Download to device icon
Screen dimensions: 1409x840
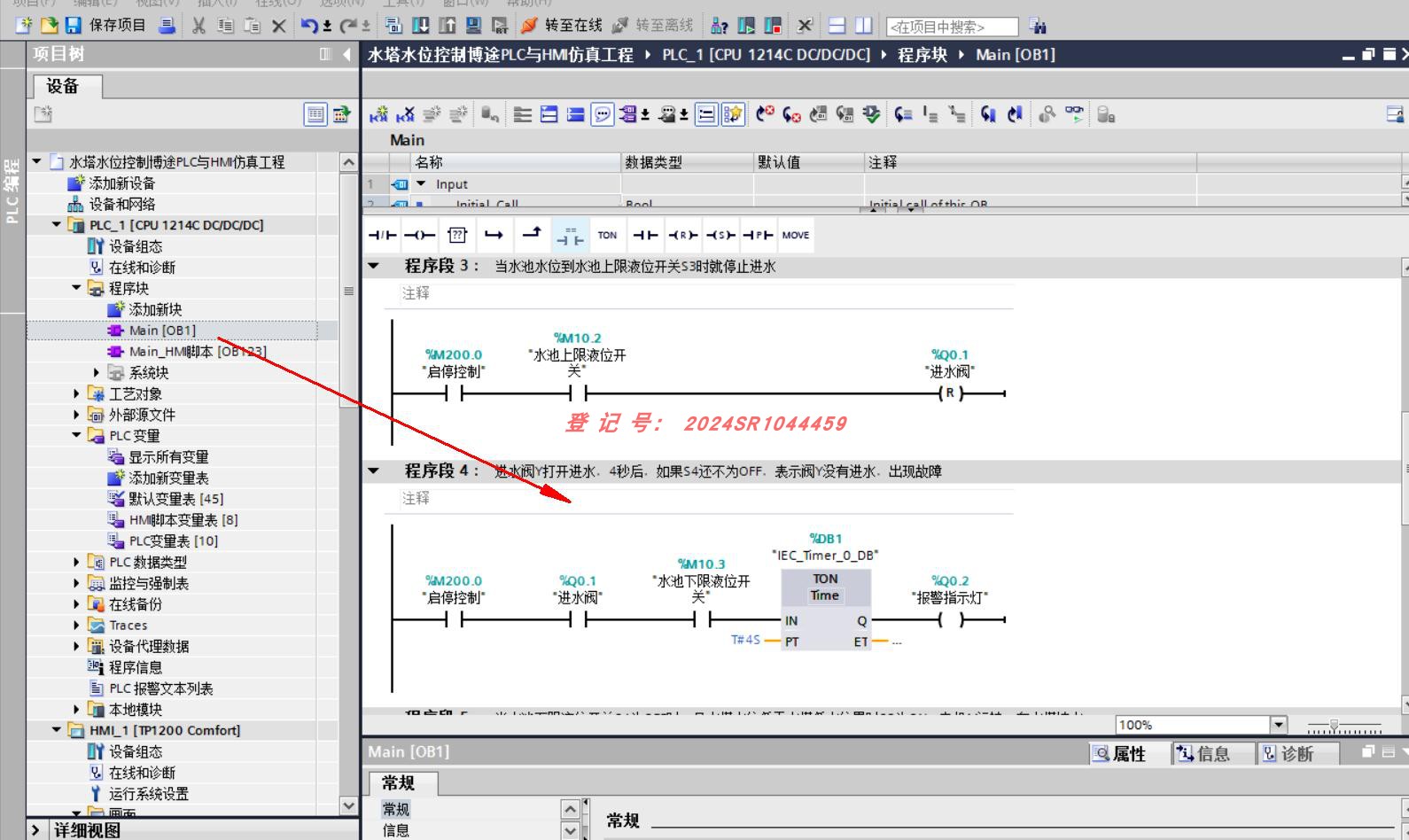[421, 26]
